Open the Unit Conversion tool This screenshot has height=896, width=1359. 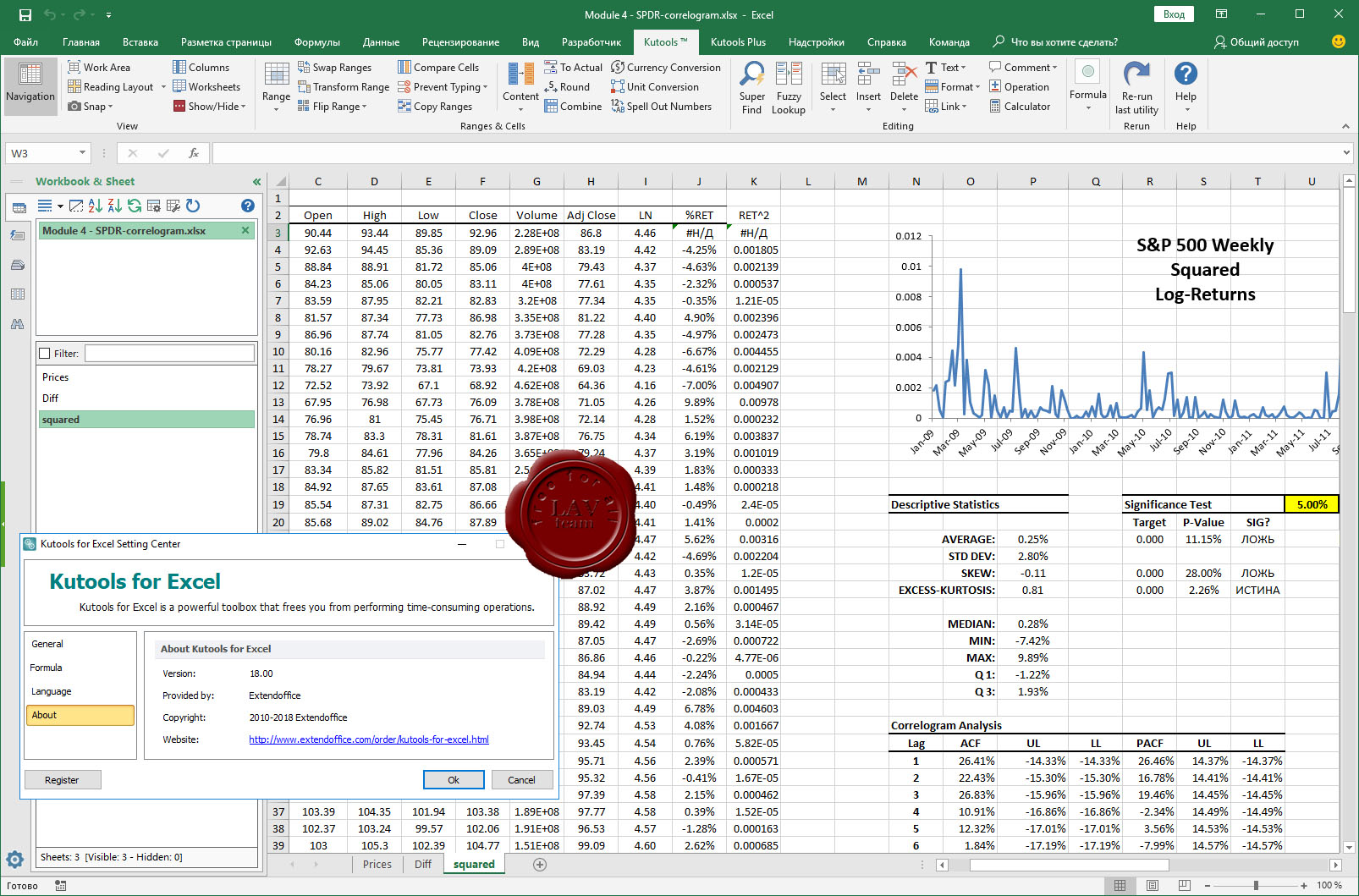[x=655, y=87]
